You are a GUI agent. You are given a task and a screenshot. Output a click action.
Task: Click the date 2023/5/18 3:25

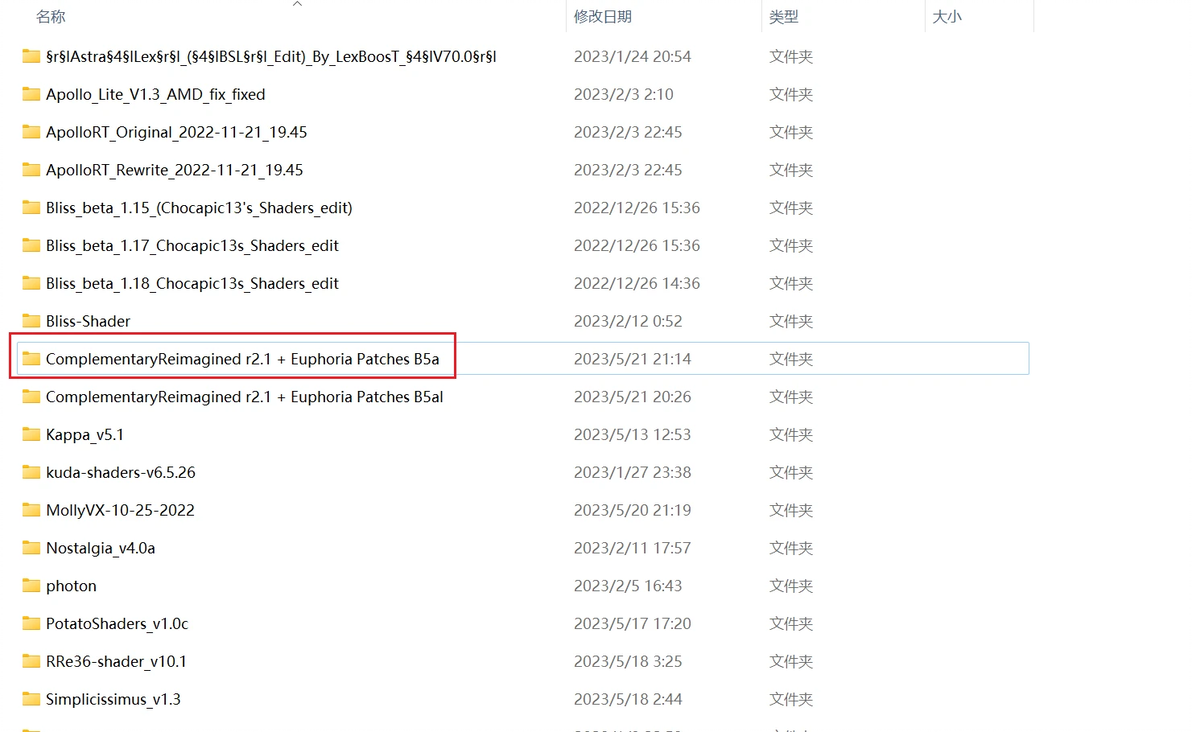coord(628,661)
